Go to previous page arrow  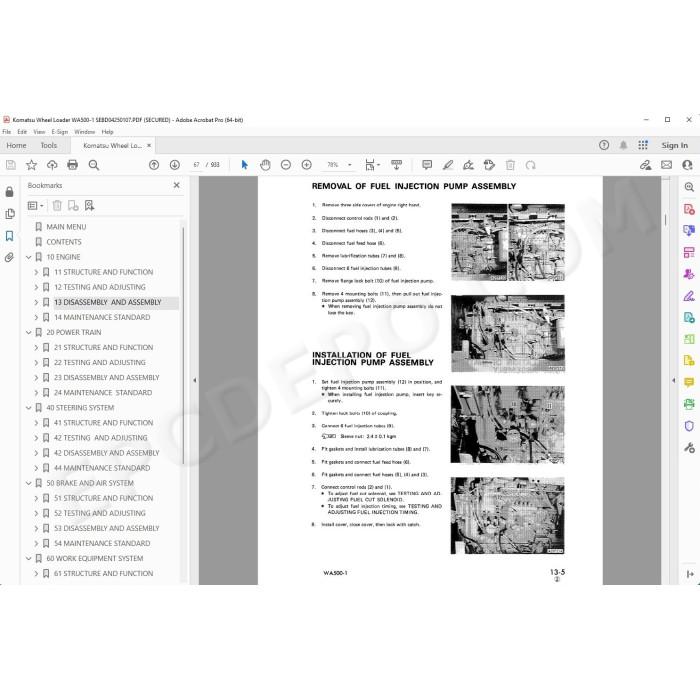(x=154, y=165)
